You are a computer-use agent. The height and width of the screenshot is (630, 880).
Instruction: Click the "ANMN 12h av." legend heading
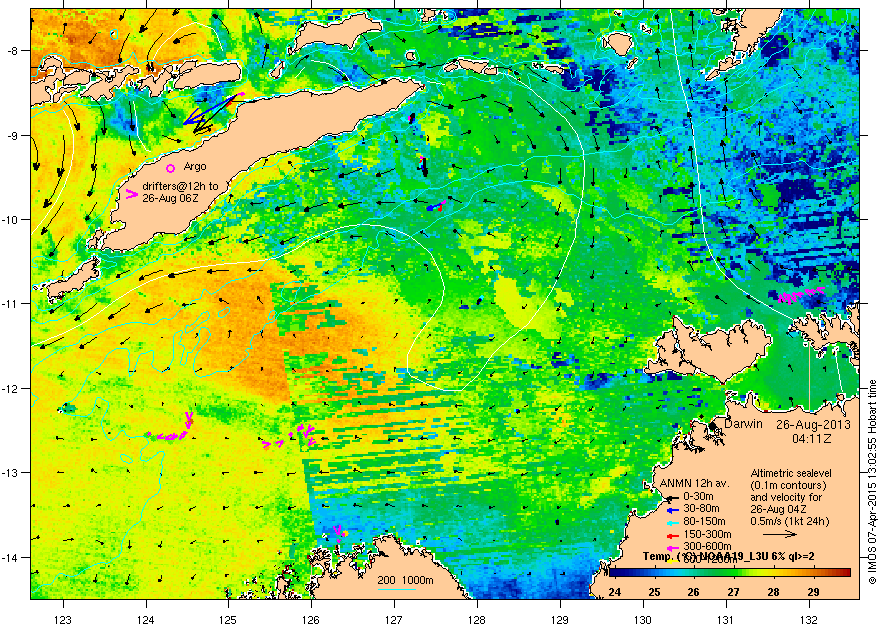click(694, 484)
